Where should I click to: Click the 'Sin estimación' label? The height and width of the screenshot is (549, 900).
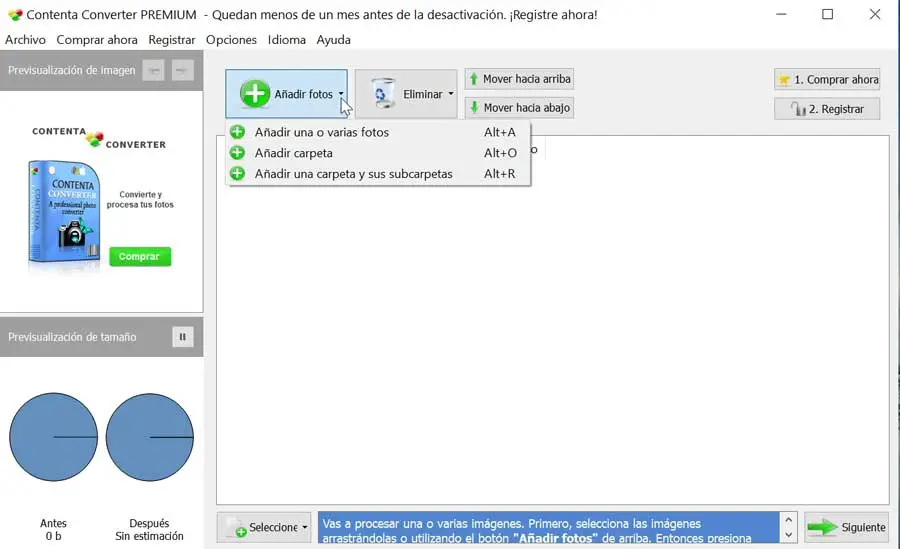(149, 536)
